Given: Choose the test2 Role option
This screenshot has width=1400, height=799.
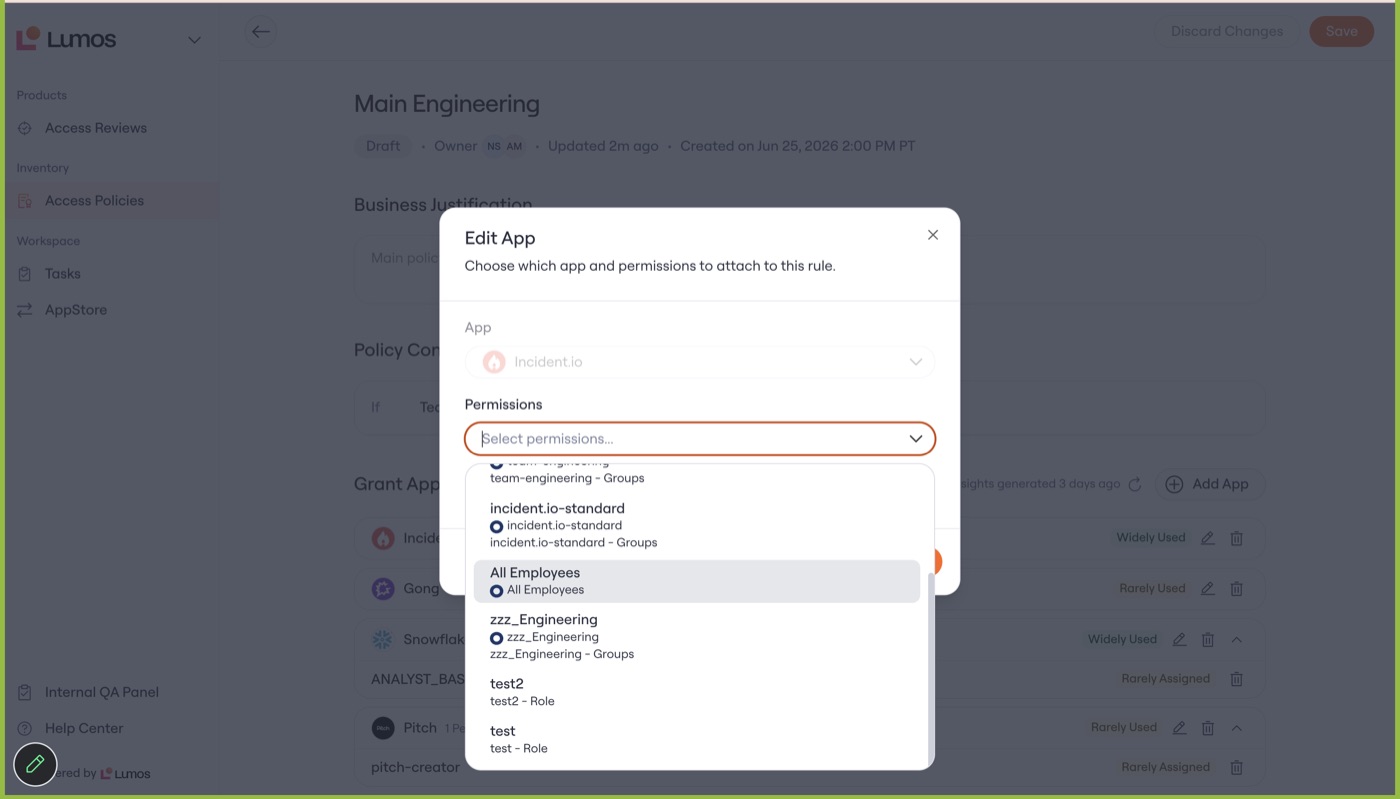Looking at the screenshot, I should 697,692.
